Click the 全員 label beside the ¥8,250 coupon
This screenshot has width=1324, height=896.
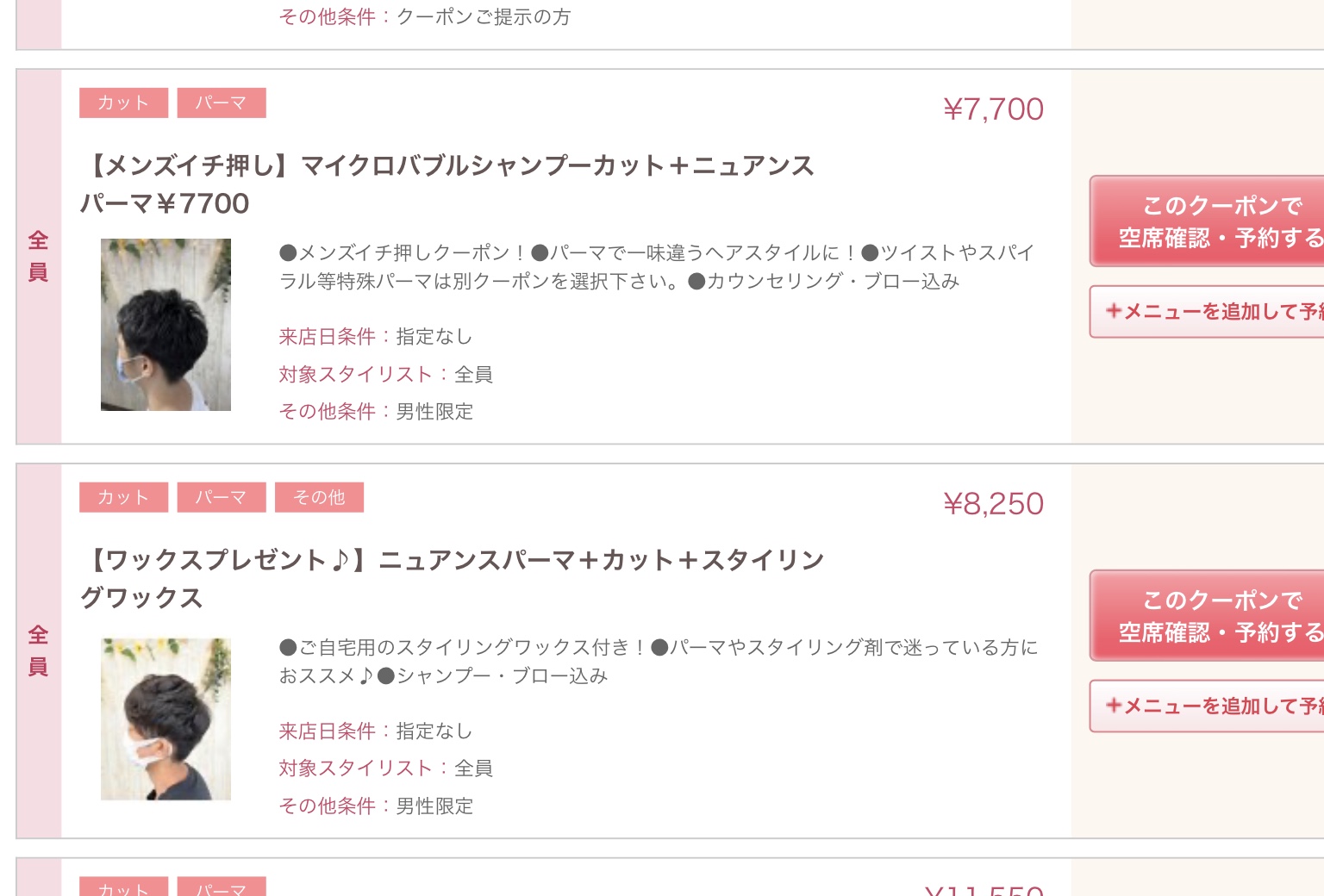(38, 650)
